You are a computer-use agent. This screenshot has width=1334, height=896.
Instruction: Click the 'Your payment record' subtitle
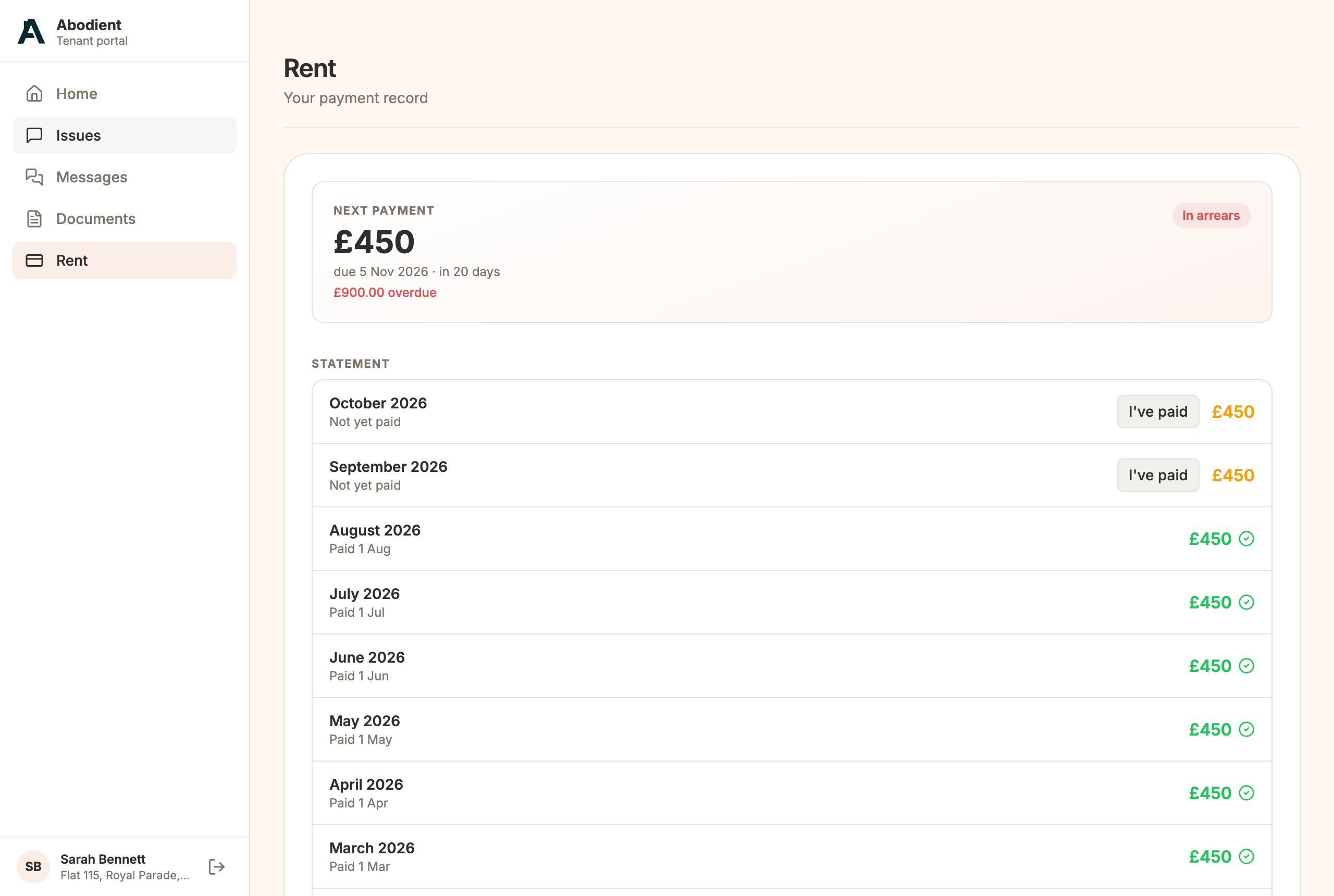(355, 98)
